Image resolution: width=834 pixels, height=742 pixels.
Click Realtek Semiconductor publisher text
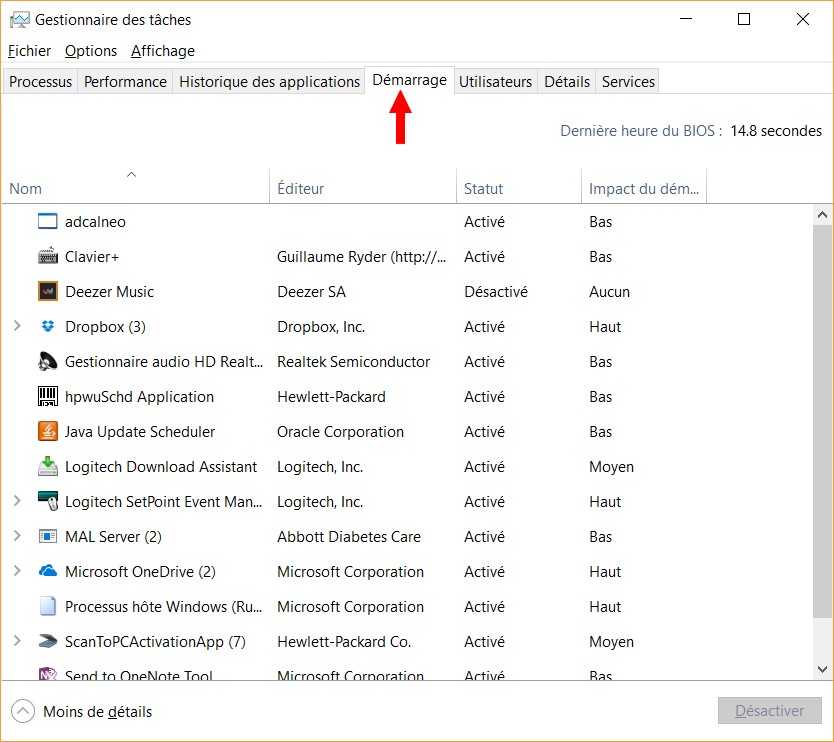coord(353,362)
